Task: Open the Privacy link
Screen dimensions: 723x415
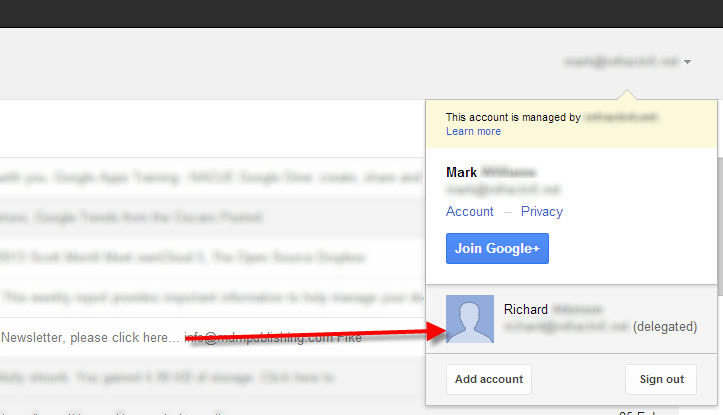Action: point(542,211)
